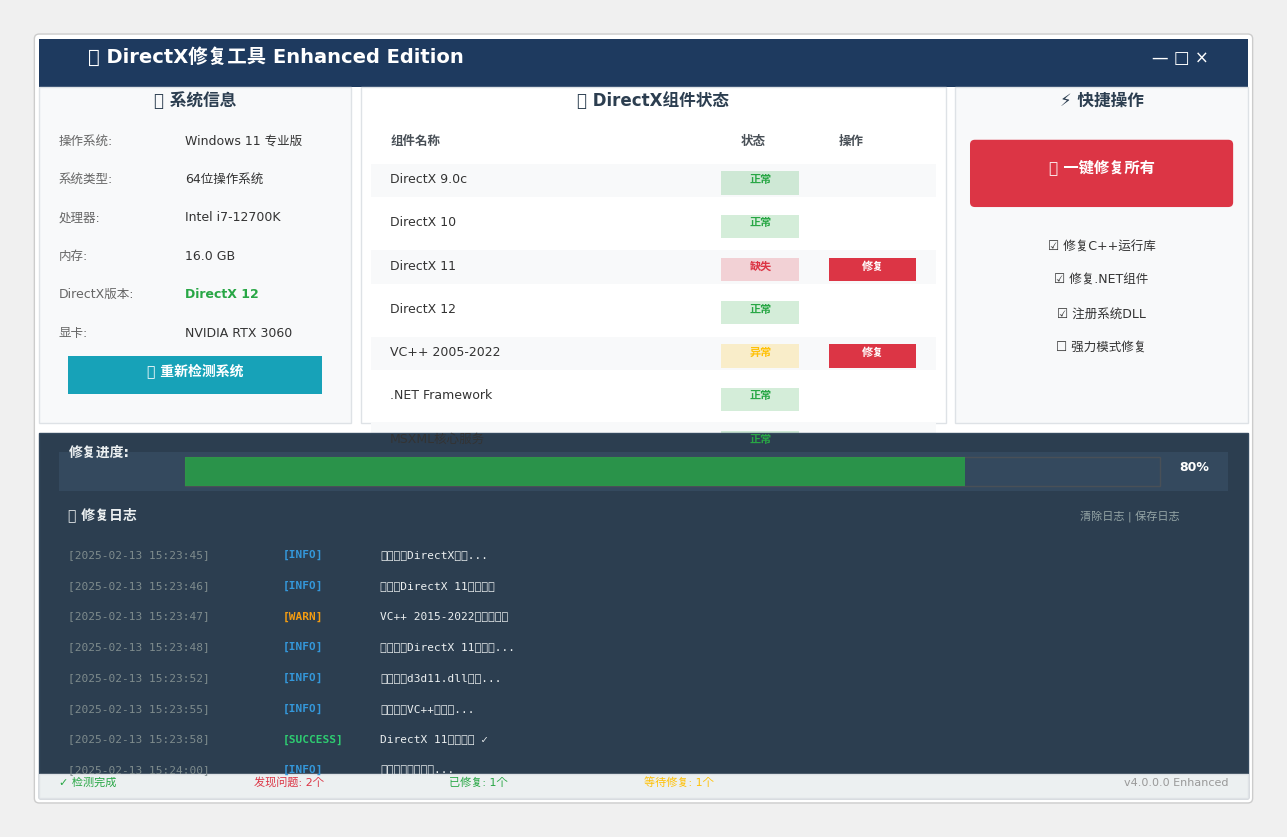Click 修复 in the VC++ 2005-2022 row
Image resolution: width=1287 pixels, height=837 pixels.
click(872, 355)
